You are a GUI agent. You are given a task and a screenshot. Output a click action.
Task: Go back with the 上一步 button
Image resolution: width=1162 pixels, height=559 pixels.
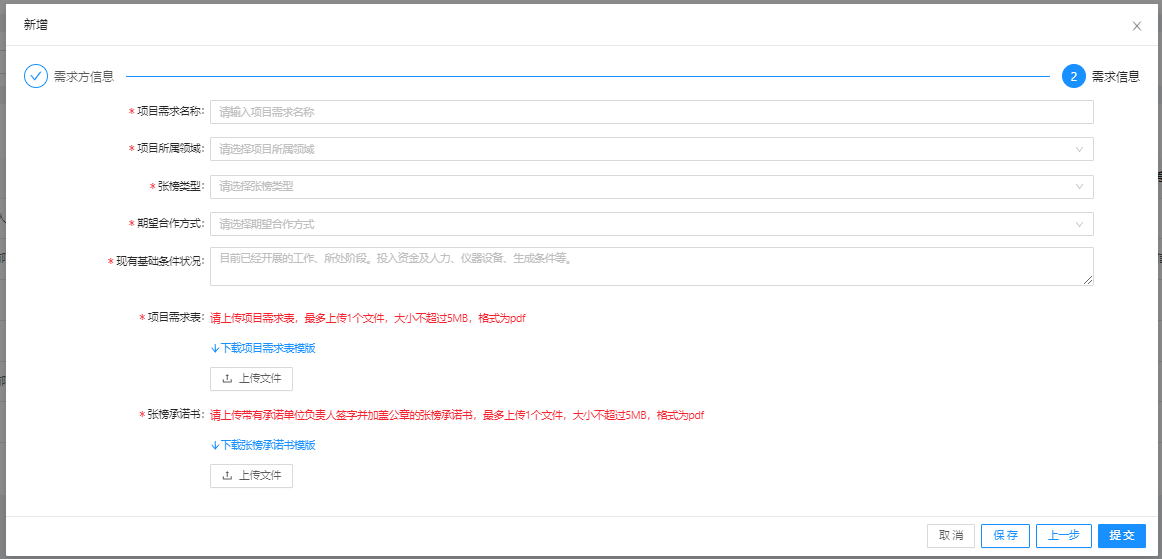pyautogui.click(x=1063, y=535)
